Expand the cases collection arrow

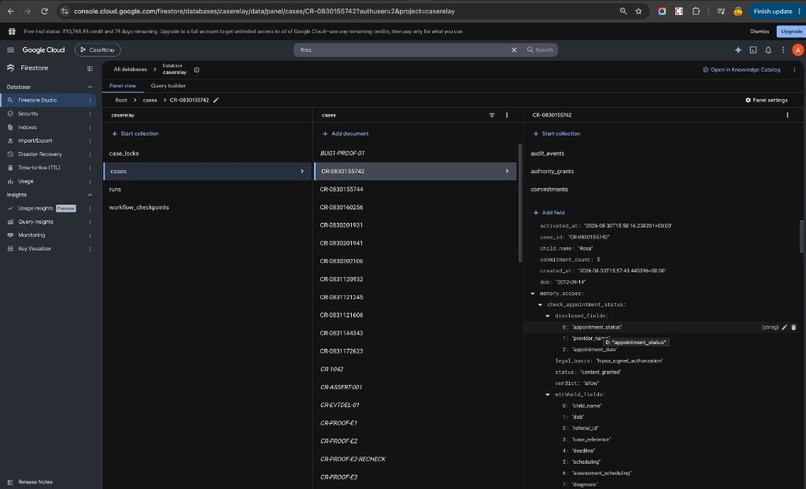pyautogui.click(x=302, y=171)
